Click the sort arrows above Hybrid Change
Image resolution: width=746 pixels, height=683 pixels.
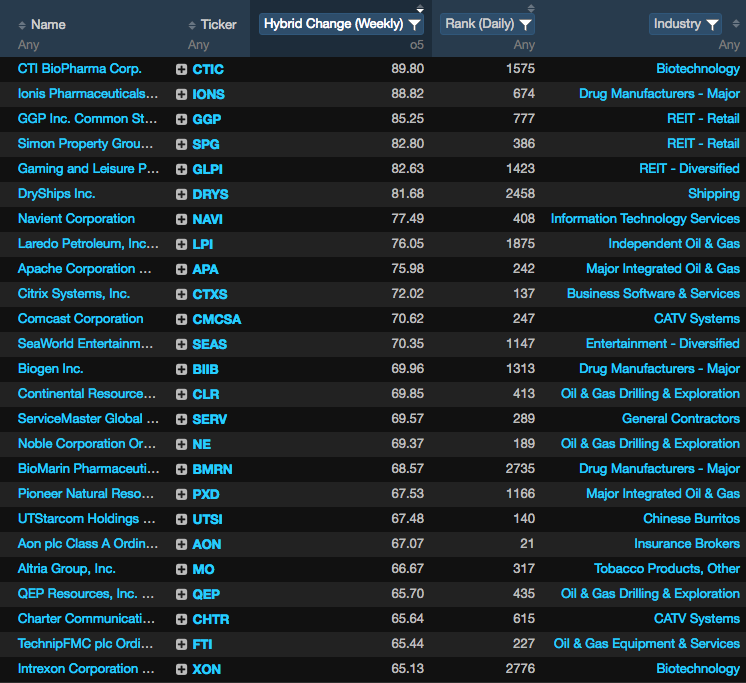pyautogui.click(x=420, y=8)
